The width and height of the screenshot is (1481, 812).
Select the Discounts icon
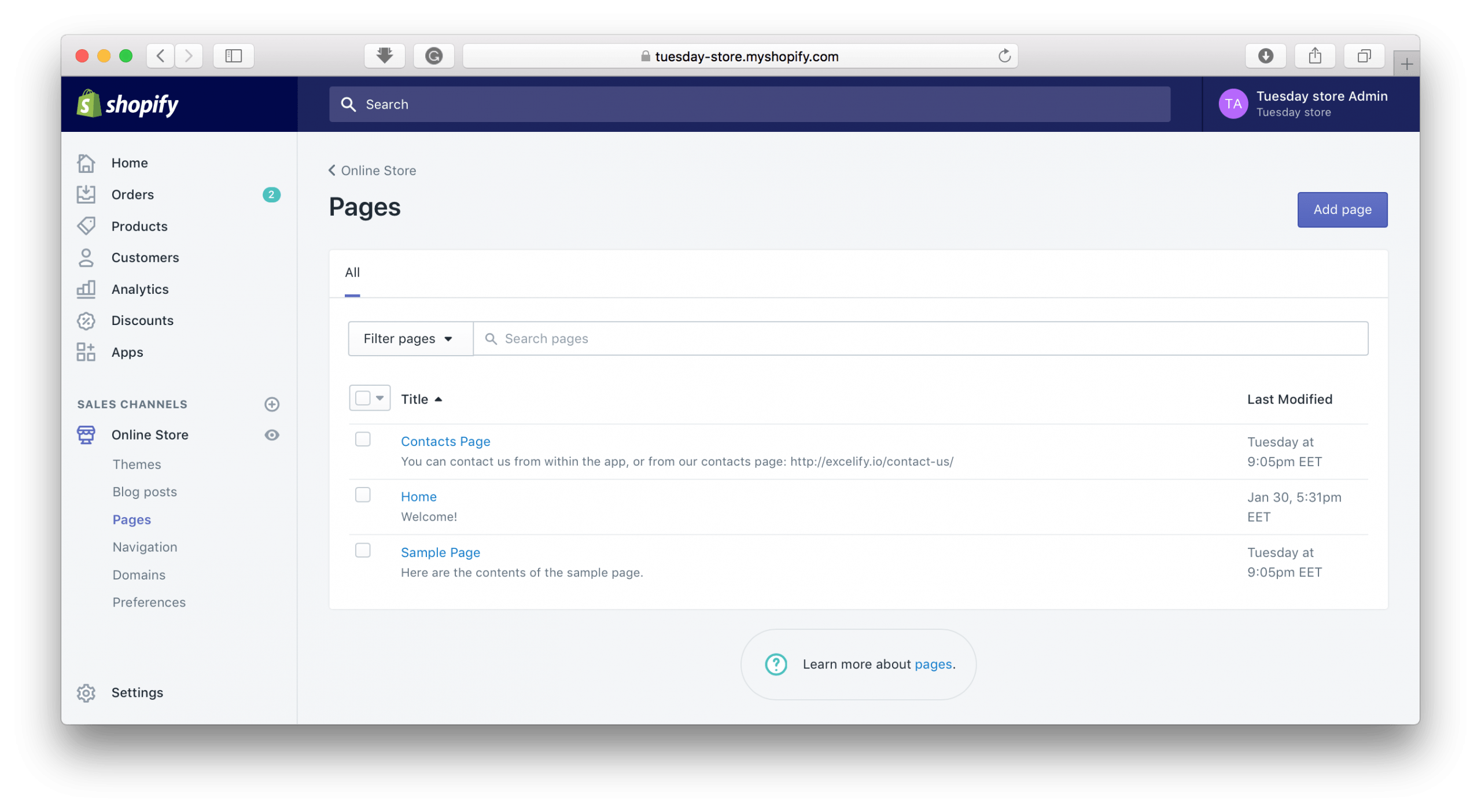click(x=86, y=320)
